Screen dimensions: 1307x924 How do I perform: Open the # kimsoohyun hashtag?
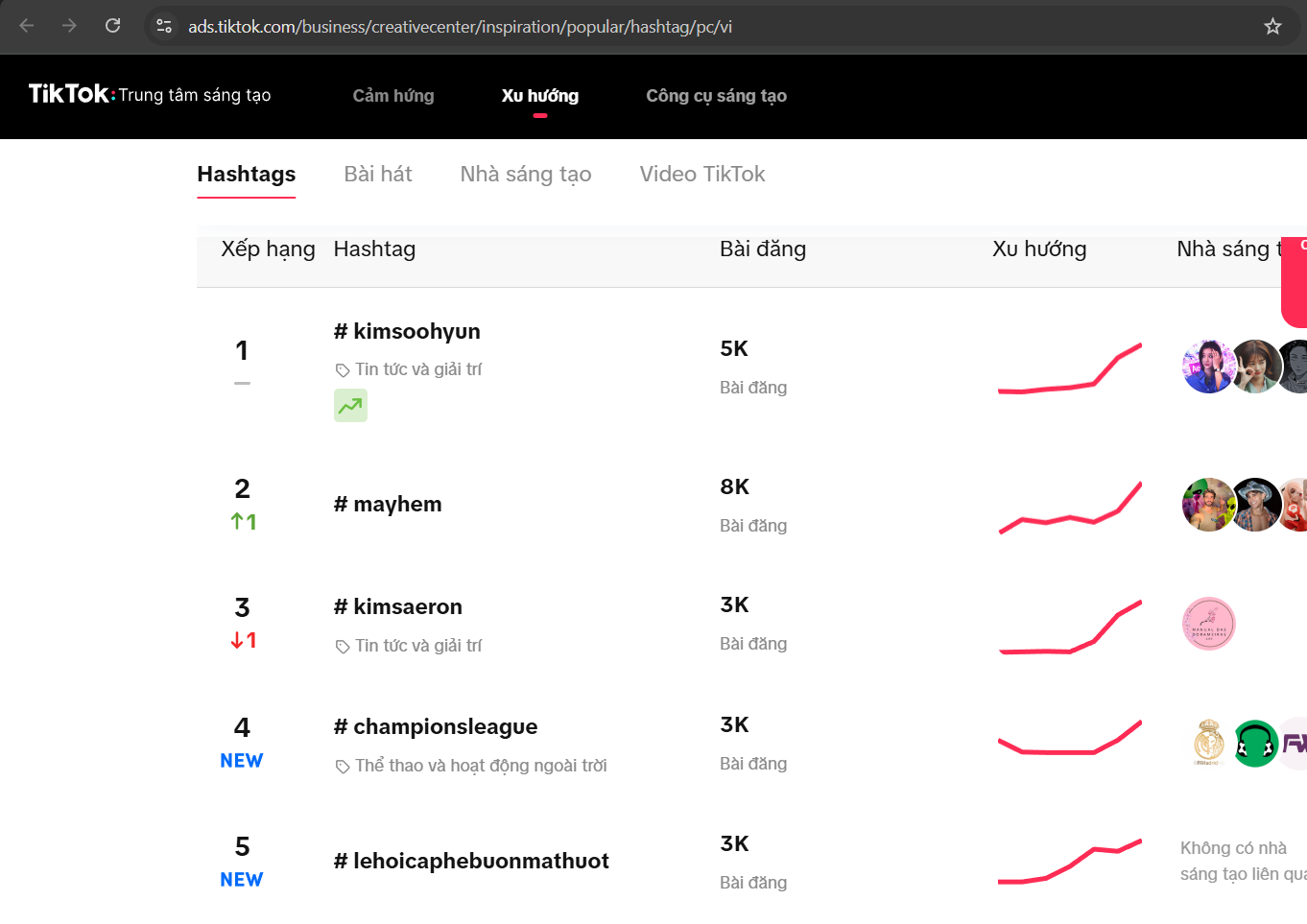coord(407,332)
